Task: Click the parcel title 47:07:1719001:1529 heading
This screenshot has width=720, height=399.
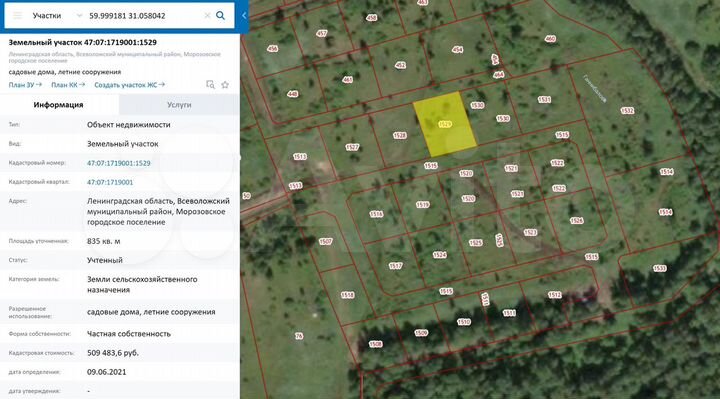Action: 83,42
